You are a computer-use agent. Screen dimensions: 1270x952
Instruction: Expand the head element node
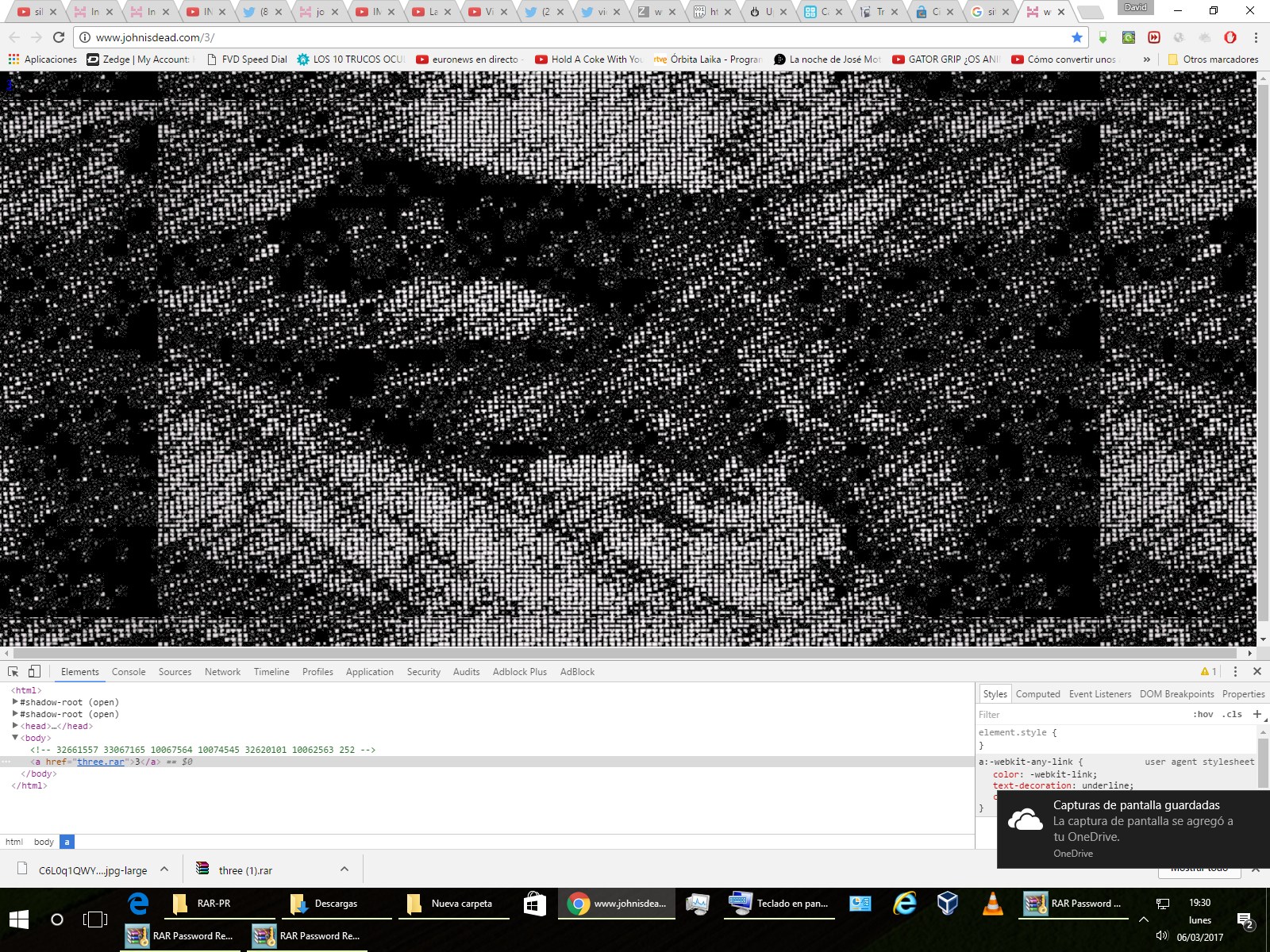tap(15, 726)
